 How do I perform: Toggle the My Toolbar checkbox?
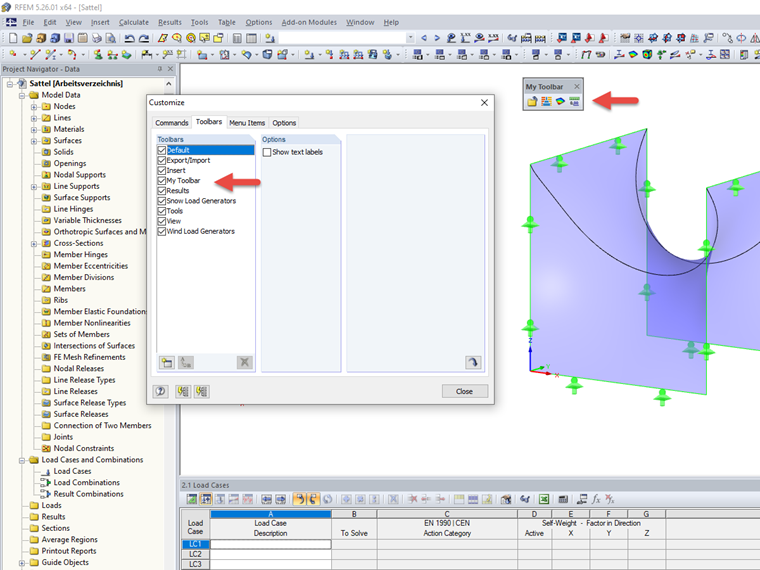161,181
